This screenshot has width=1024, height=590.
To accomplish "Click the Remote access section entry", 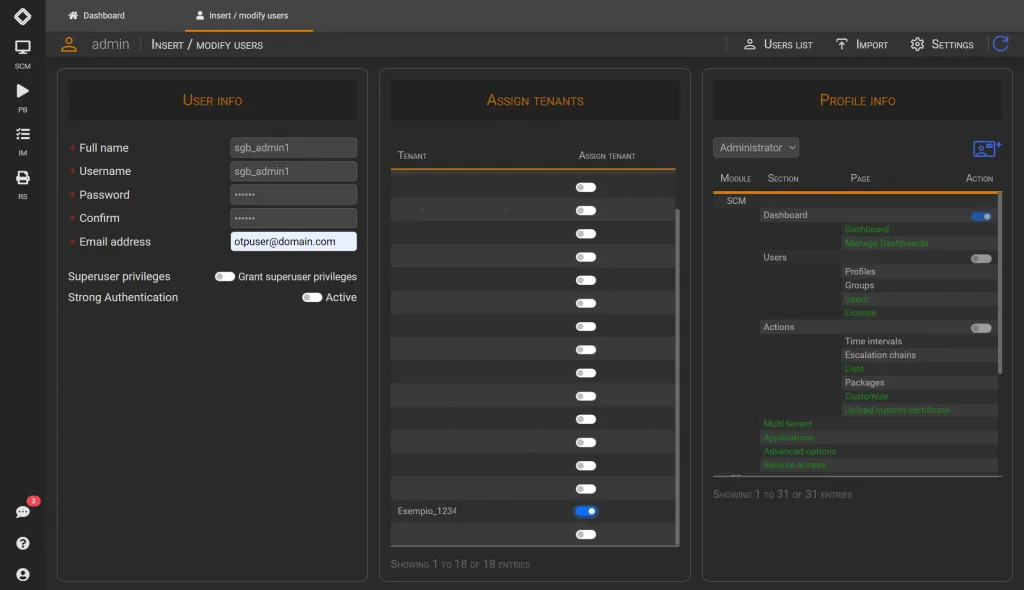I will [x=794, y=465].
